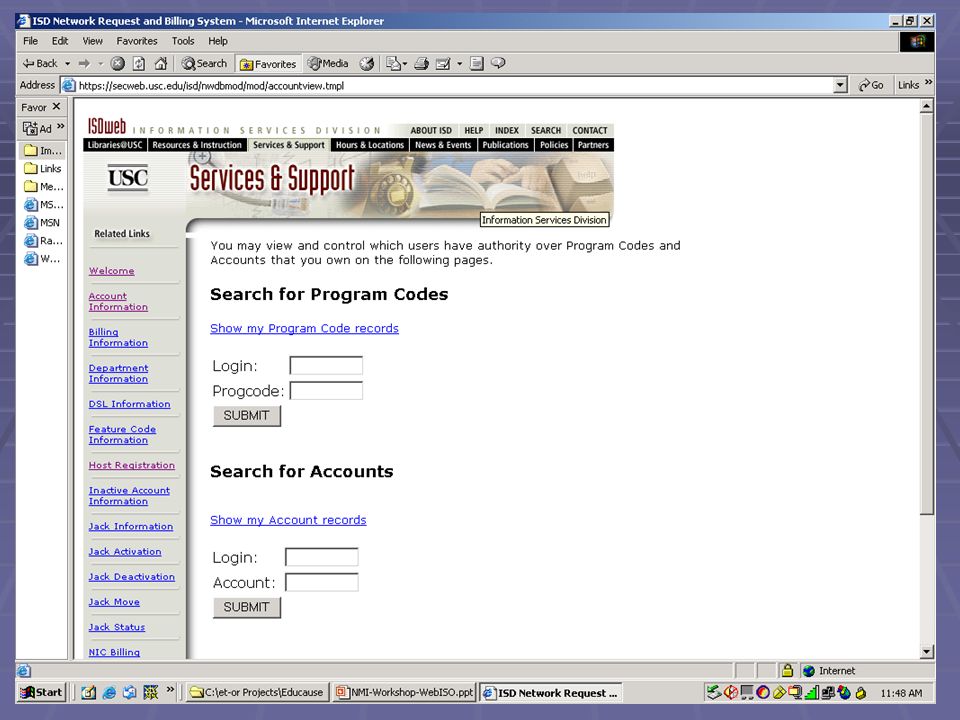
Task: Click the Progcode input field
Action: [x=326, y=391]
